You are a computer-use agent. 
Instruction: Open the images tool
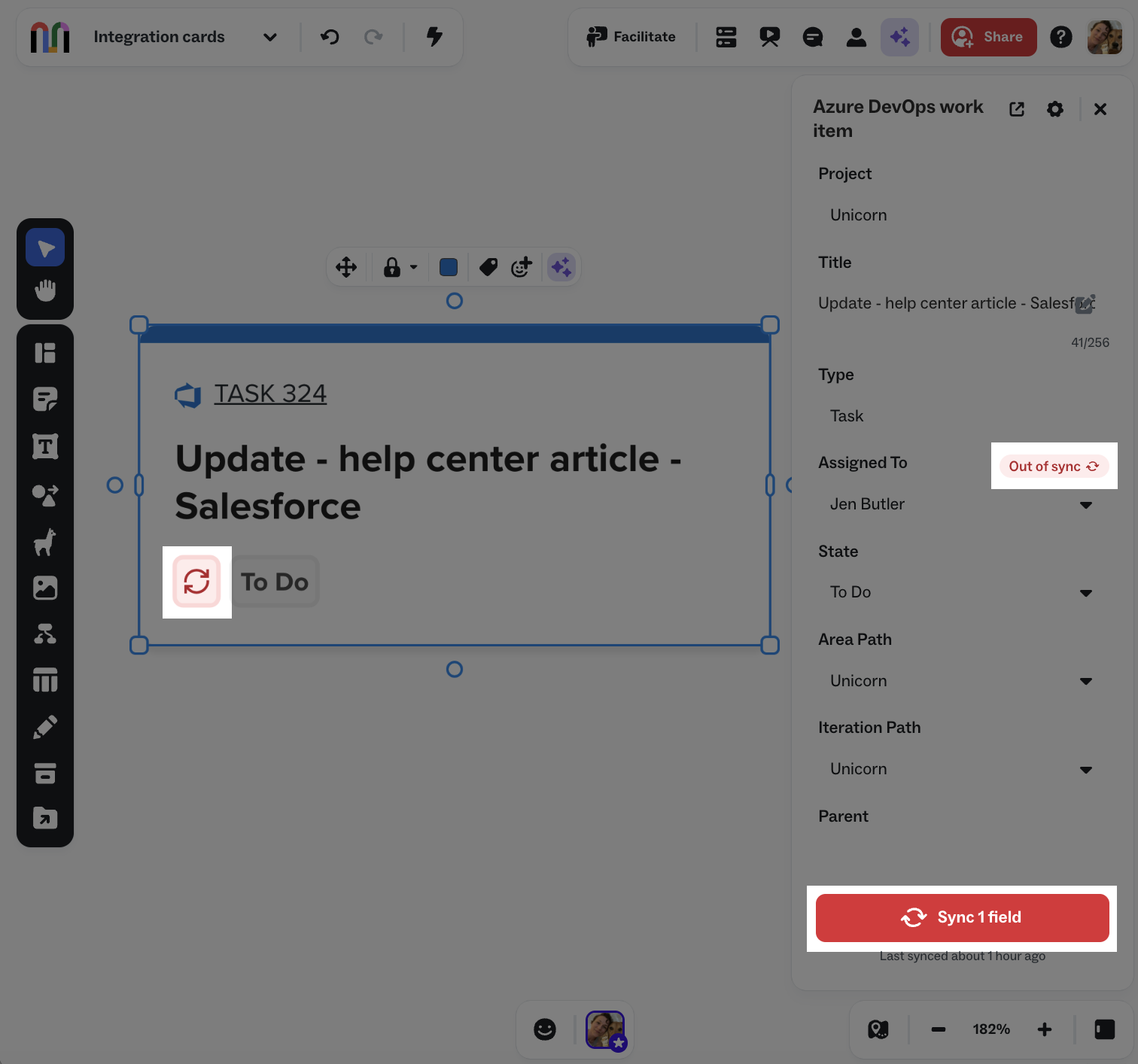[x=45, y=588]
